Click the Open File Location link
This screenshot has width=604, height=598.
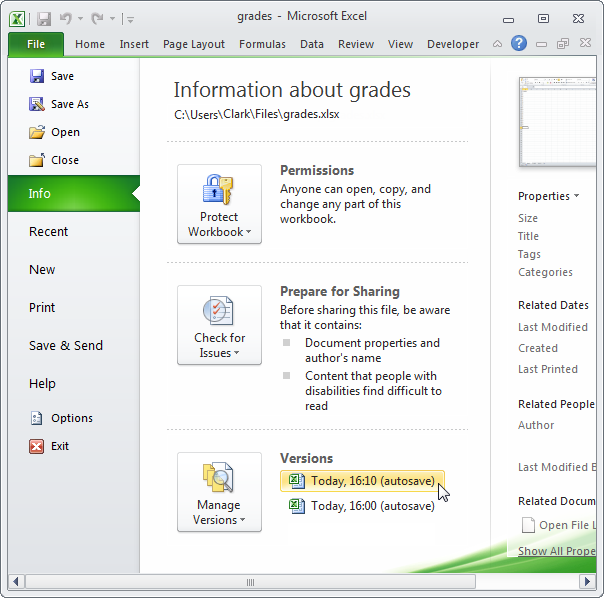coord(559,525)
